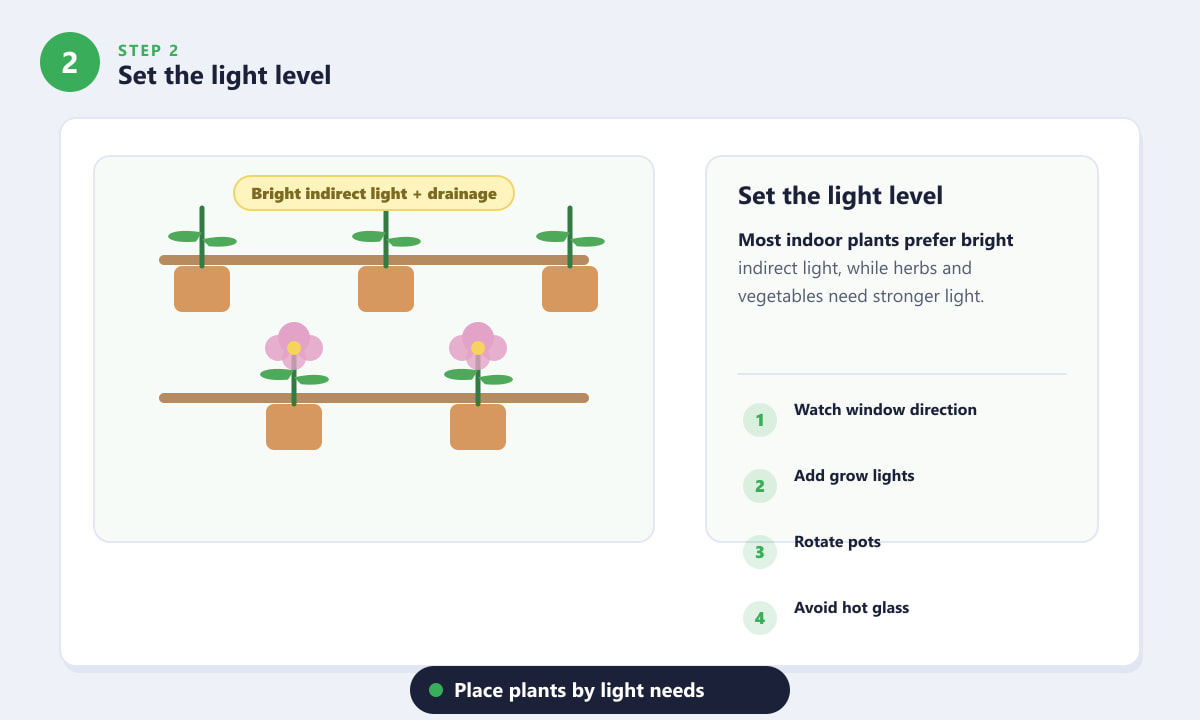Click the leftmost seedling on the top shelf
Viewport: 1200px width, 720px height.
[202, 237]
